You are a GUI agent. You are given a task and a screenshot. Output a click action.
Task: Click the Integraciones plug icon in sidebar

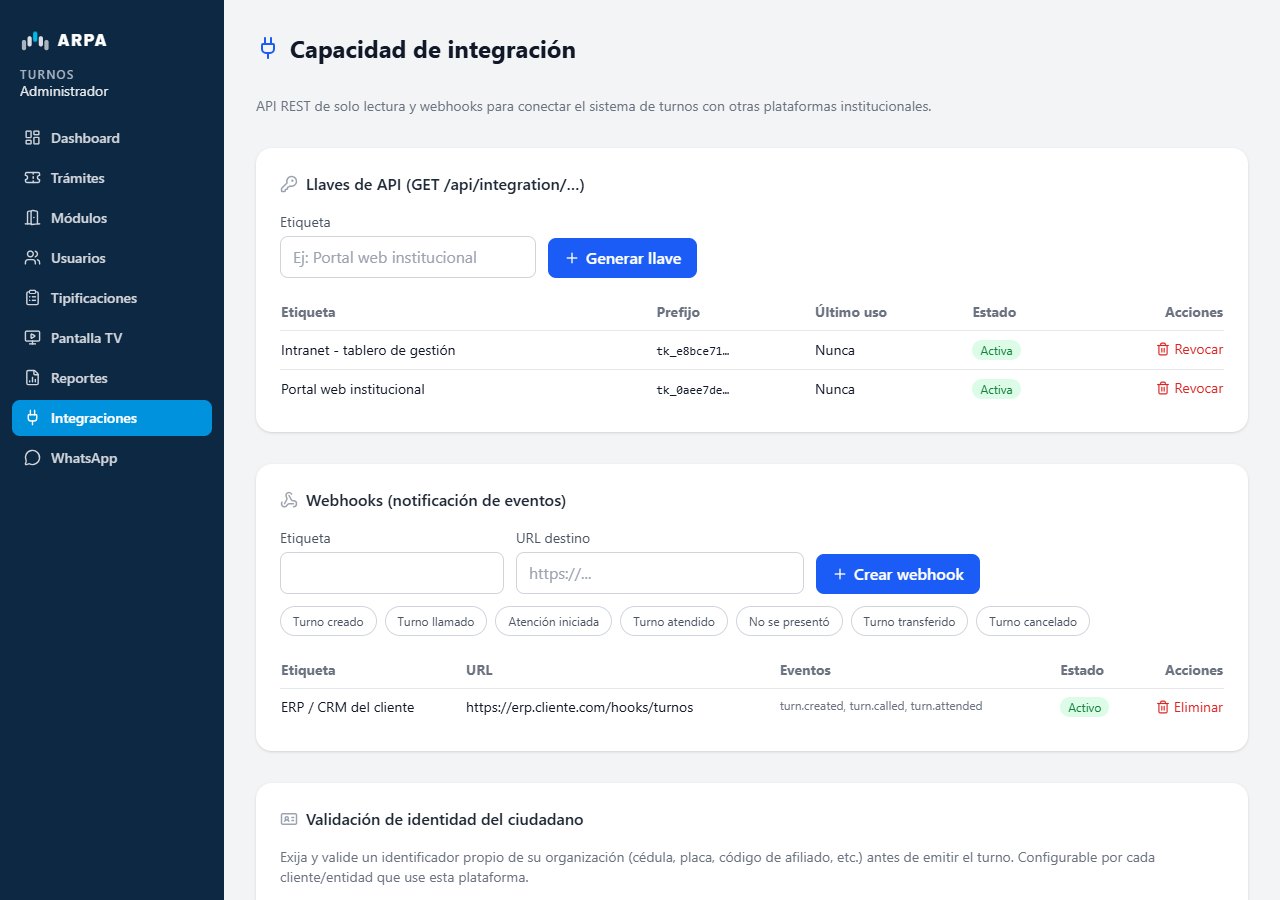tap(32, 418)
